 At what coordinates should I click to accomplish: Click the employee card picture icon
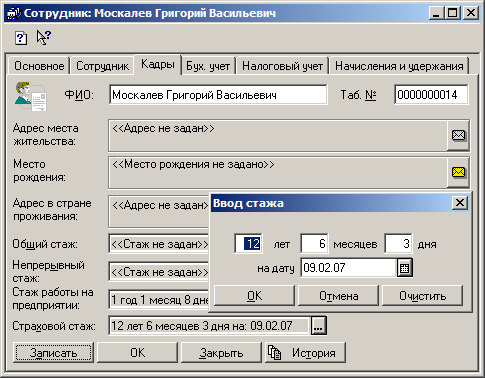click(x=31, y=96)
